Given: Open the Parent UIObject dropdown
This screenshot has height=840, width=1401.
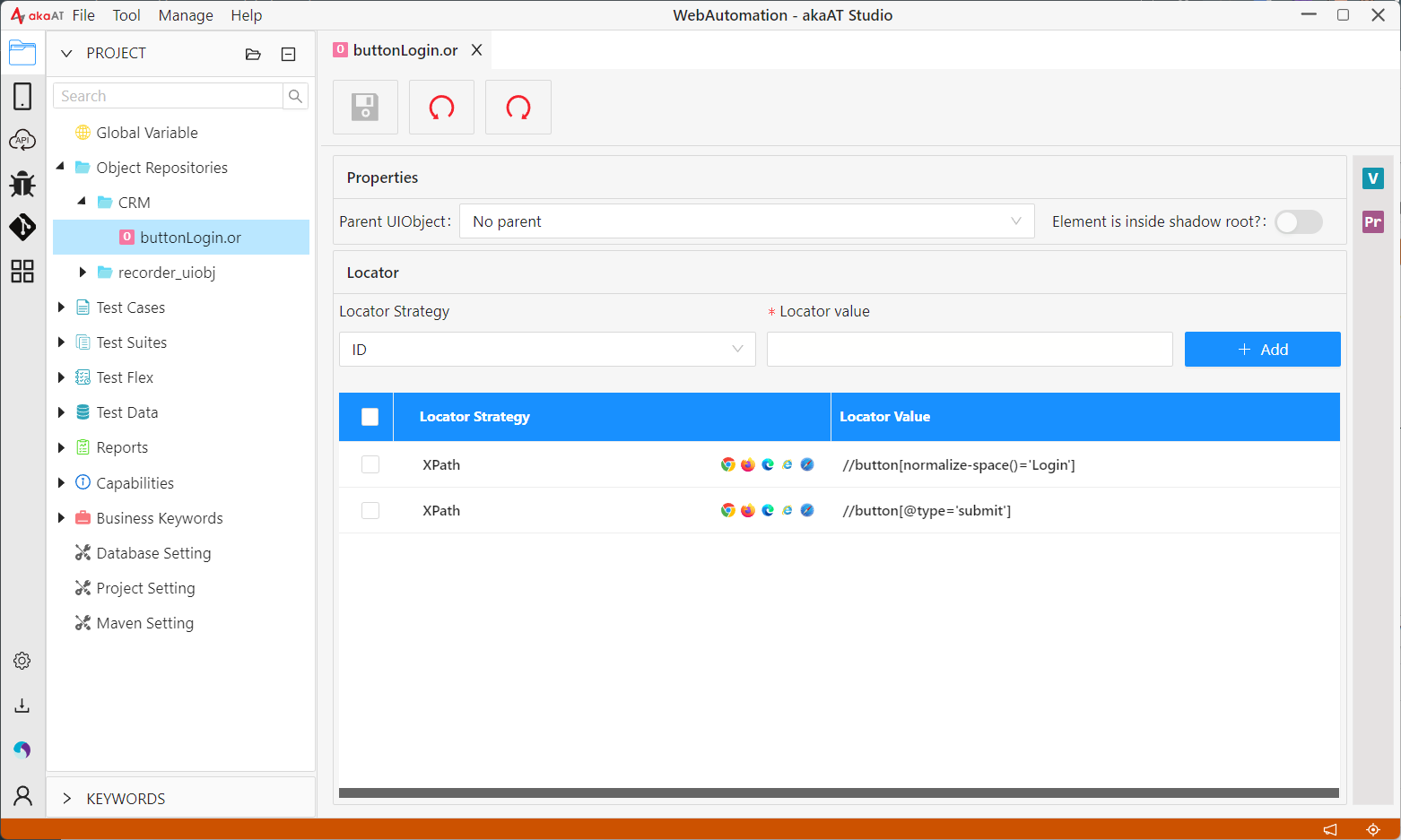Looking at the screenshot, I should [747, 221].
